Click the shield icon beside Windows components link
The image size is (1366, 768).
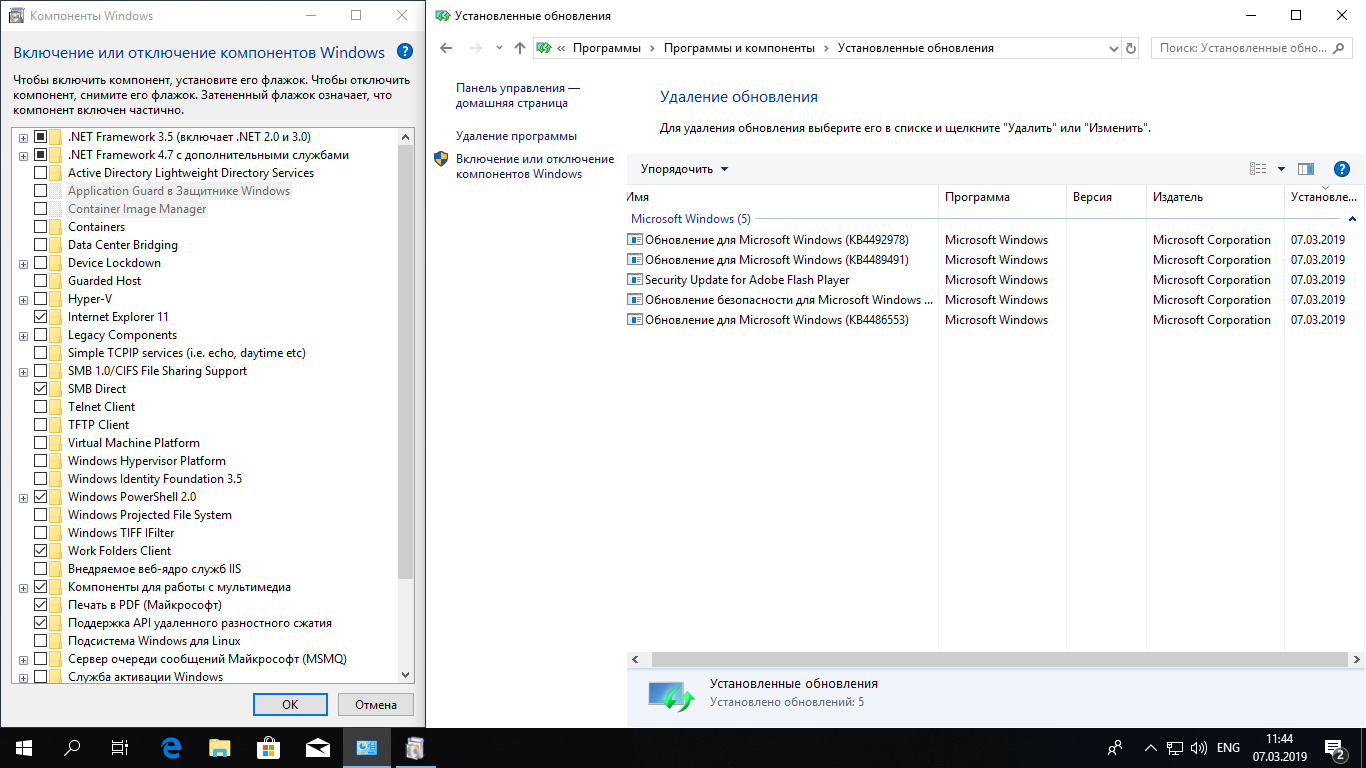tap(441, 159)
